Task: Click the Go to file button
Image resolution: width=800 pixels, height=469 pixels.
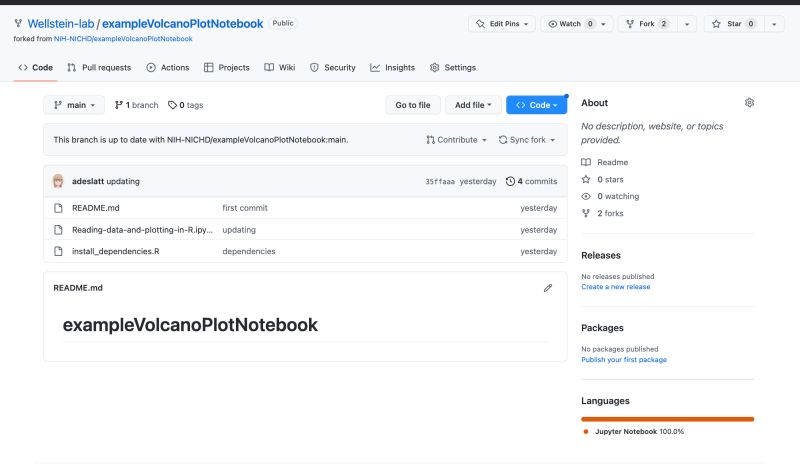Action: click(413, 105)
